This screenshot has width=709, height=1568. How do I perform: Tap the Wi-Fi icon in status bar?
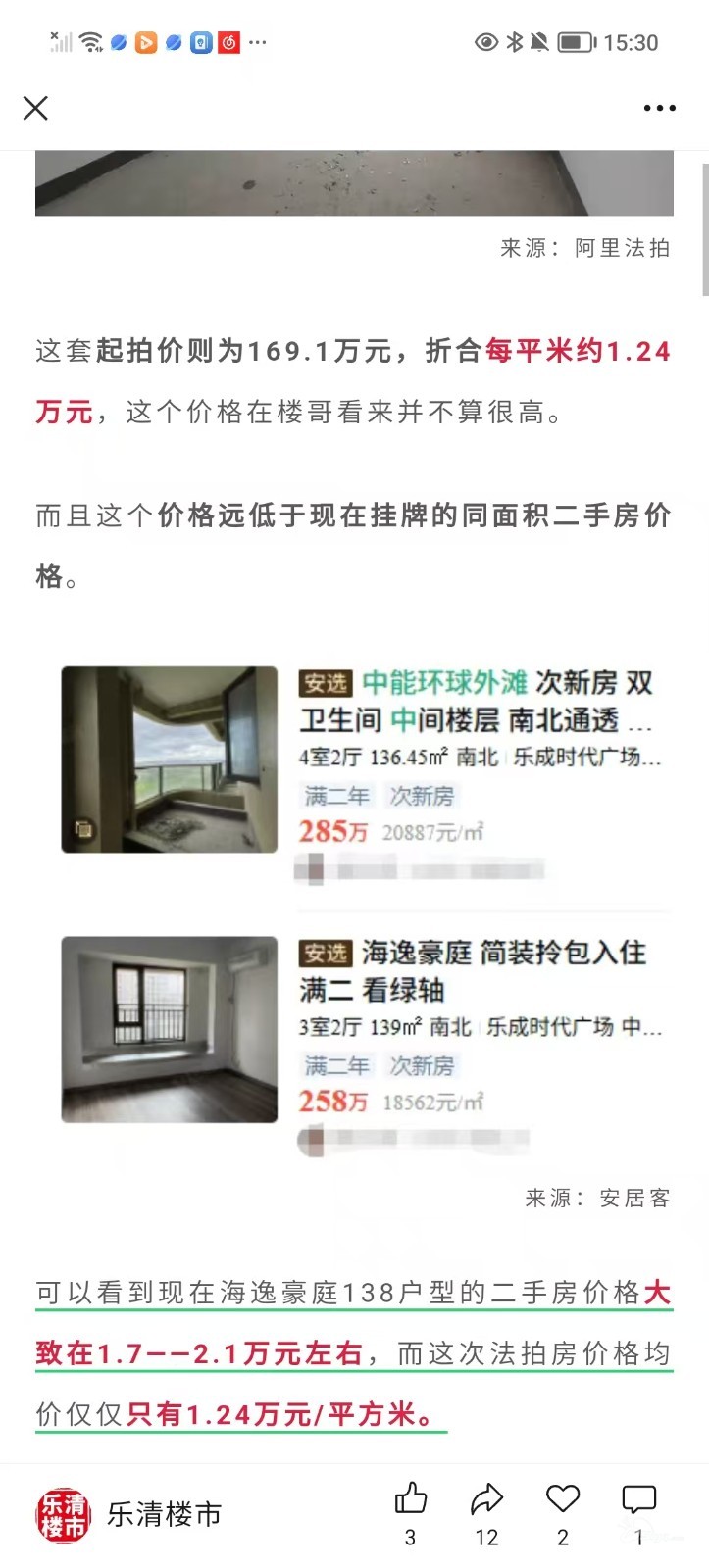[91, 42]
